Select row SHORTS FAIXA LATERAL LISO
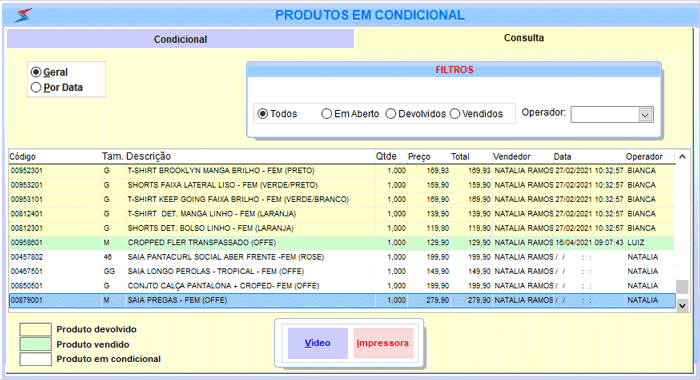700x380 pixels. pos(342,185)
